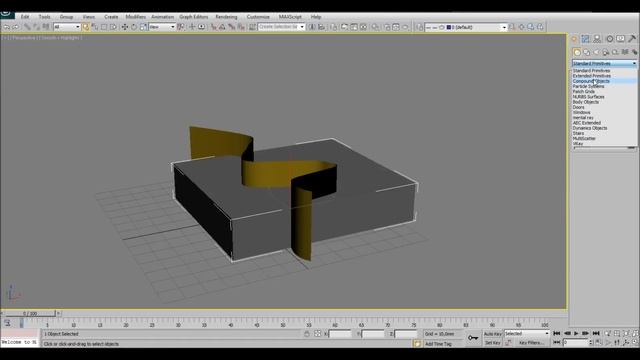Open the Customize menu
The image size is (640, 360).
click(258, 17)
